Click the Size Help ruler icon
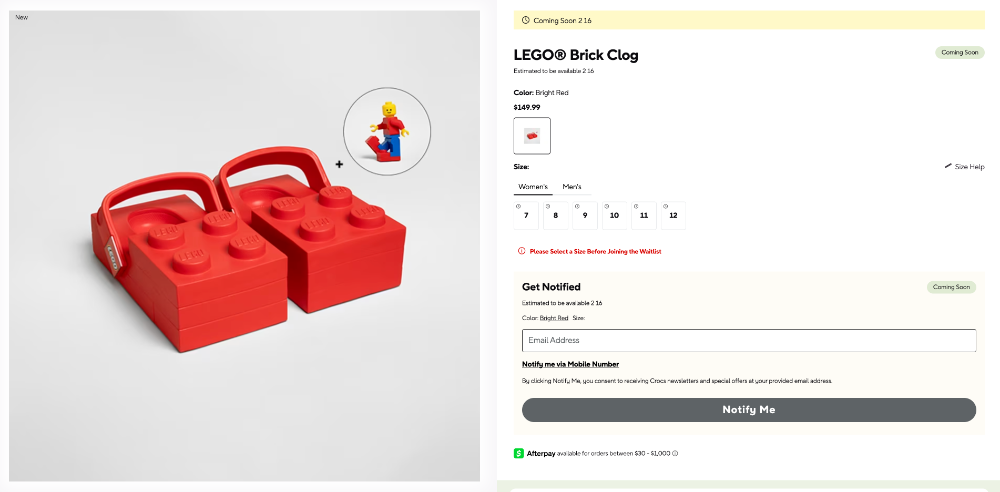The width and height of the screenshot is (1000, 492). 947,166
